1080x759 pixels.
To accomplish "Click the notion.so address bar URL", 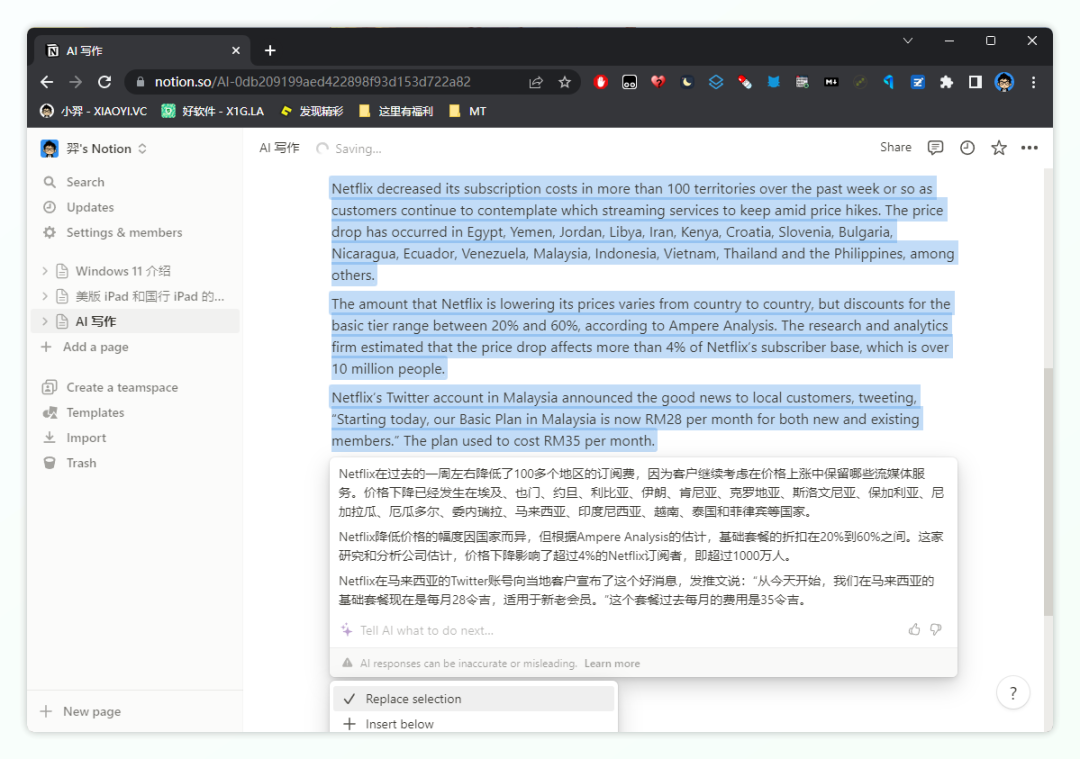I will 313,82.
